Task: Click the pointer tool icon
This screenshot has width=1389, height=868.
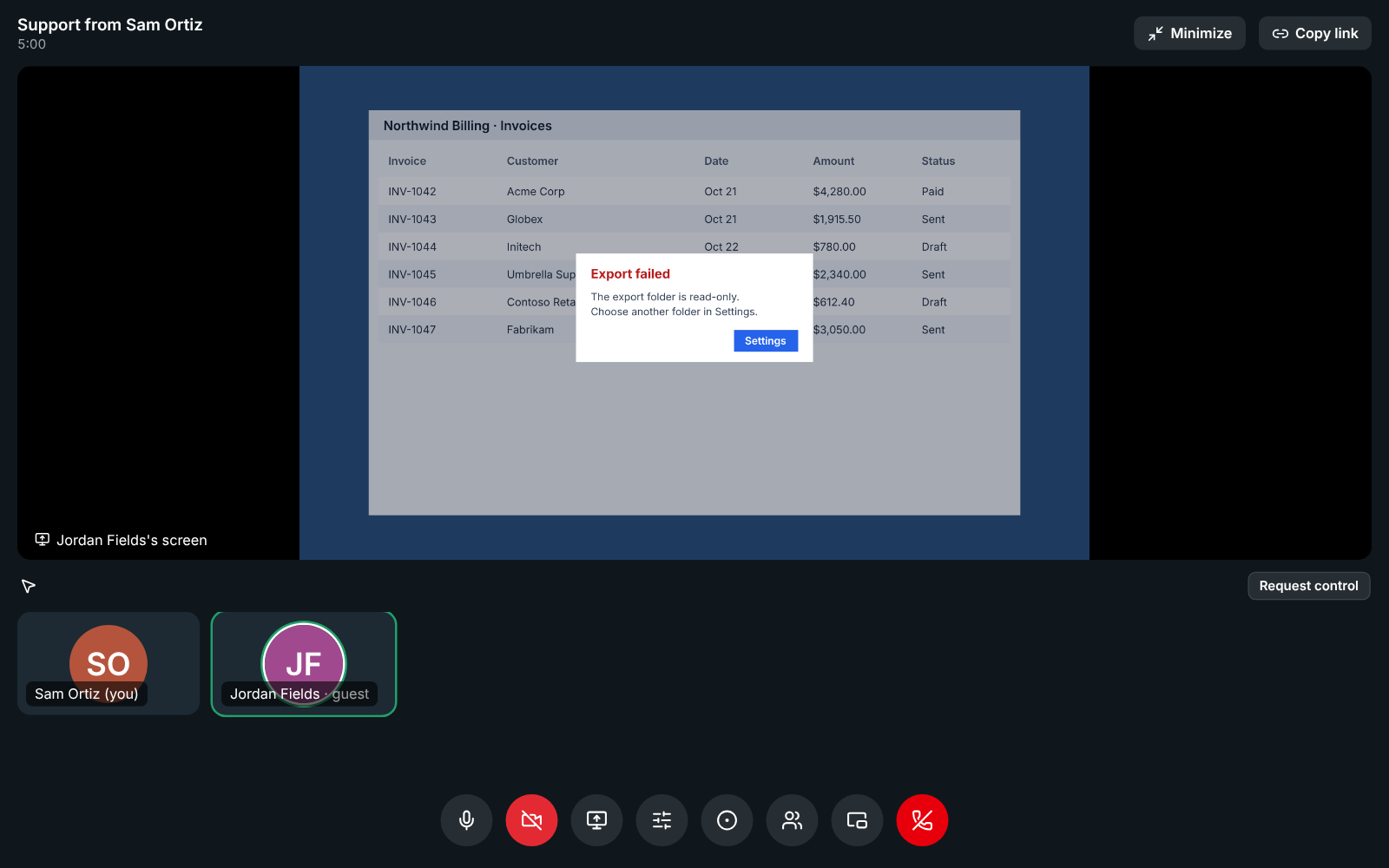Action: point(28,586)
